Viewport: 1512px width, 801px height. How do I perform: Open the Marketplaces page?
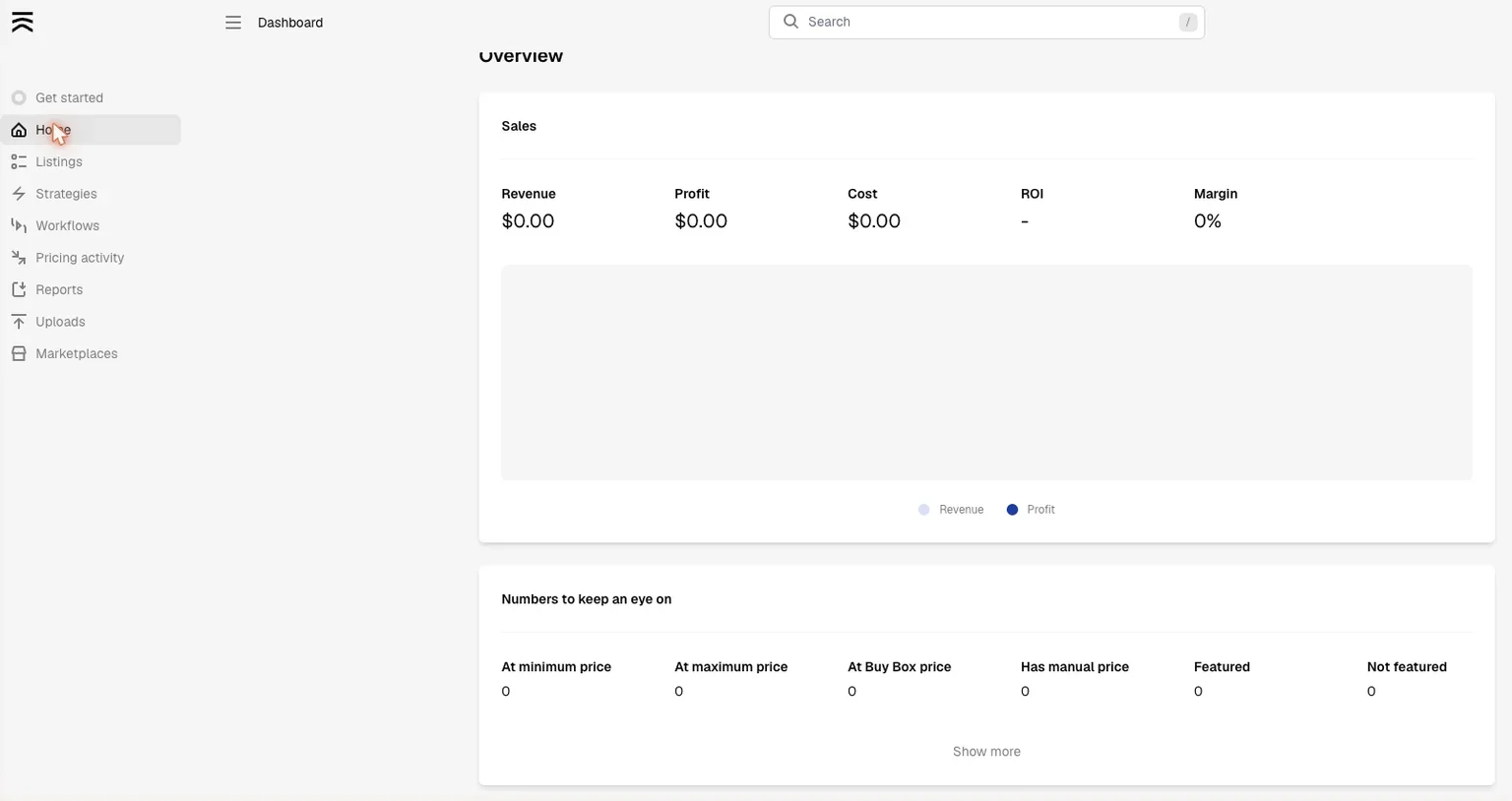(91, 353)
